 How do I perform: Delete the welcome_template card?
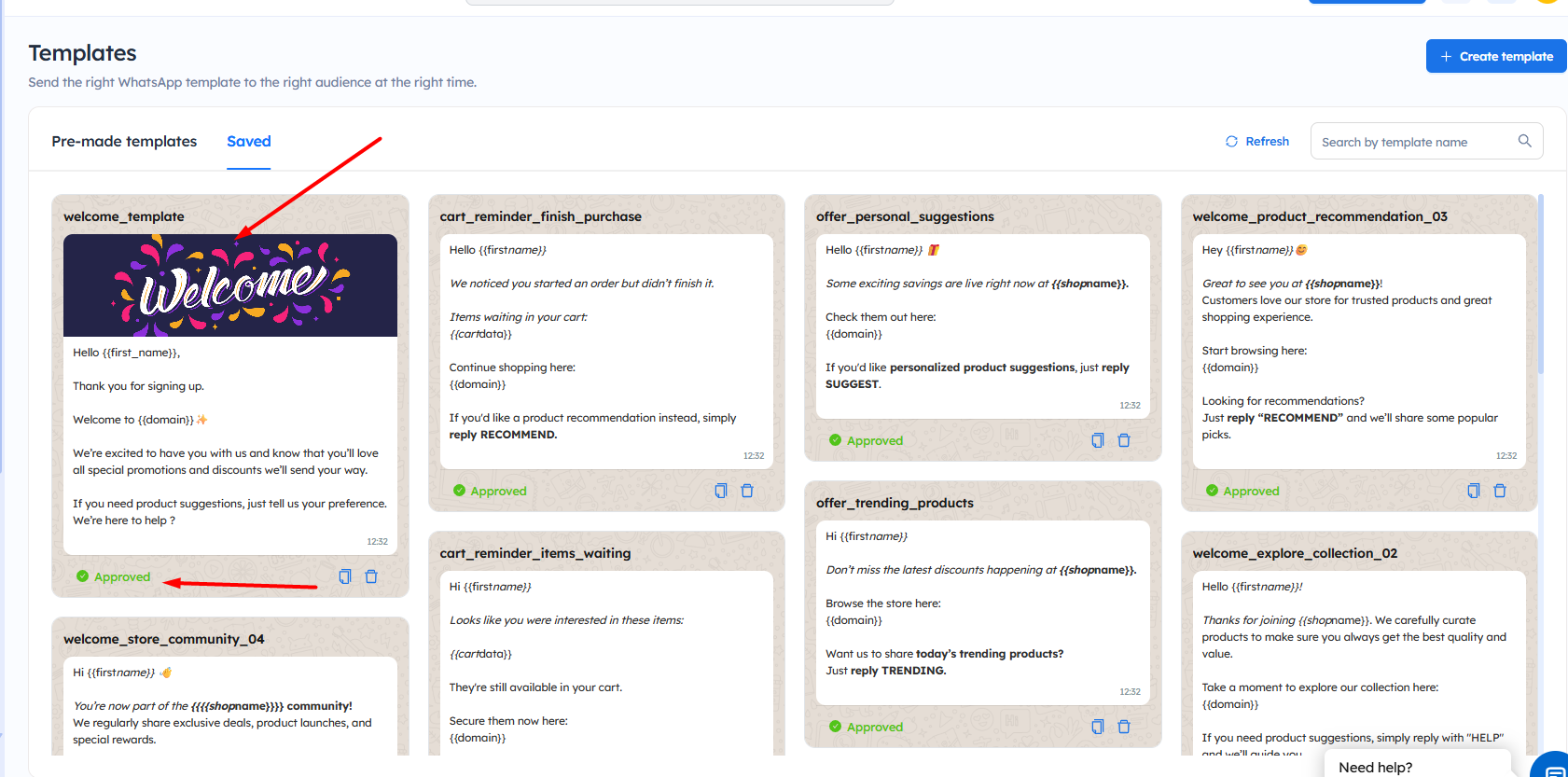point(371,576)
